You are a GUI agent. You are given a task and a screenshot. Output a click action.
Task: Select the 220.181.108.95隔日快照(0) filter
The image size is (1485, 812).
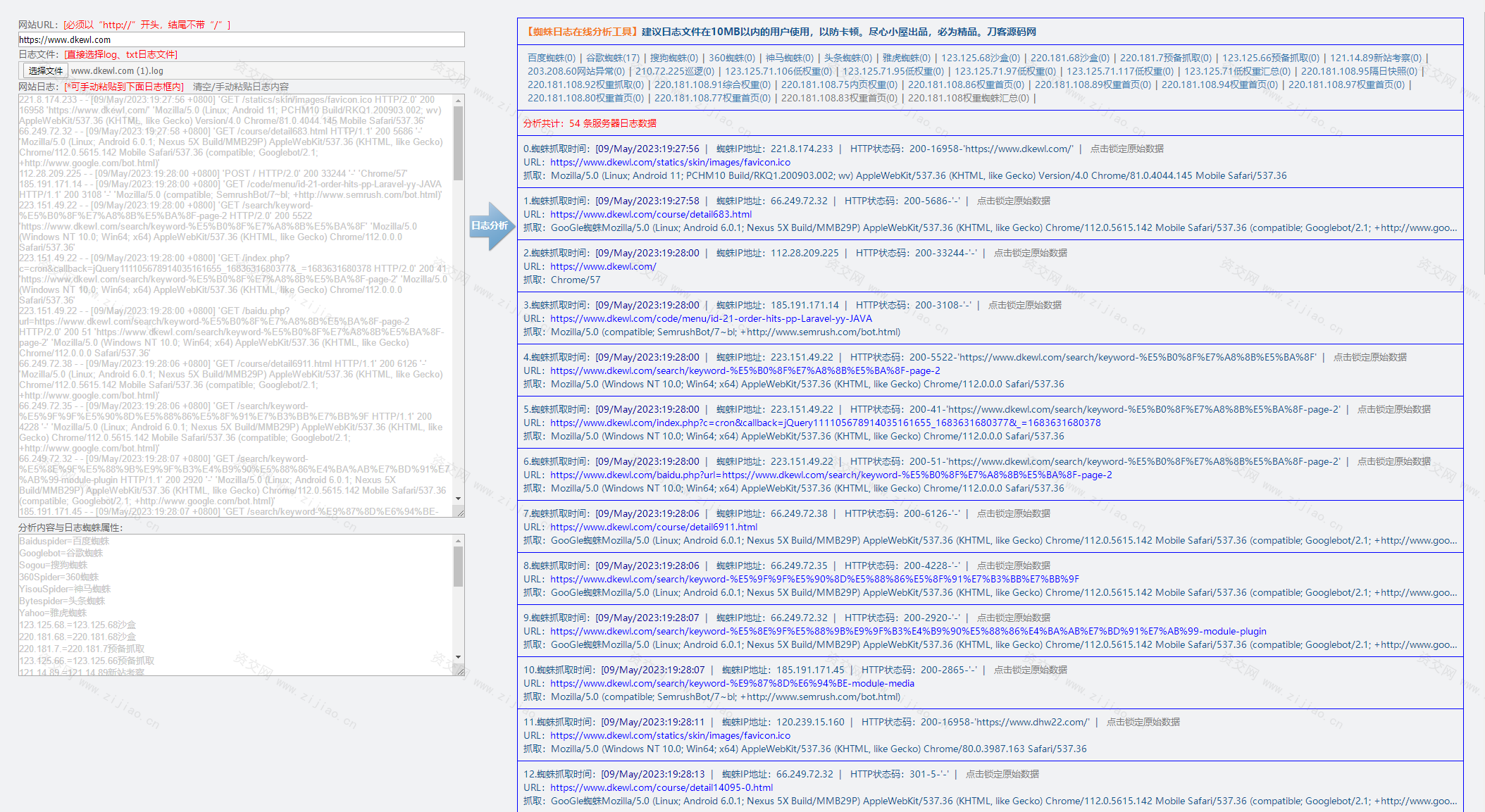1359,71
